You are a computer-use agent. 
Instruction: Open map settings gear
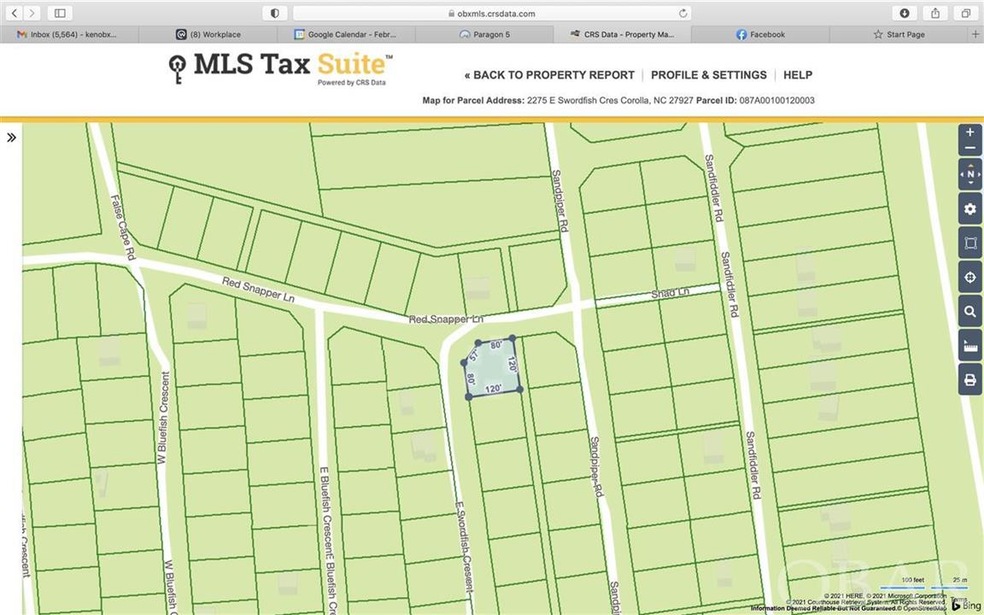[969, 209]
